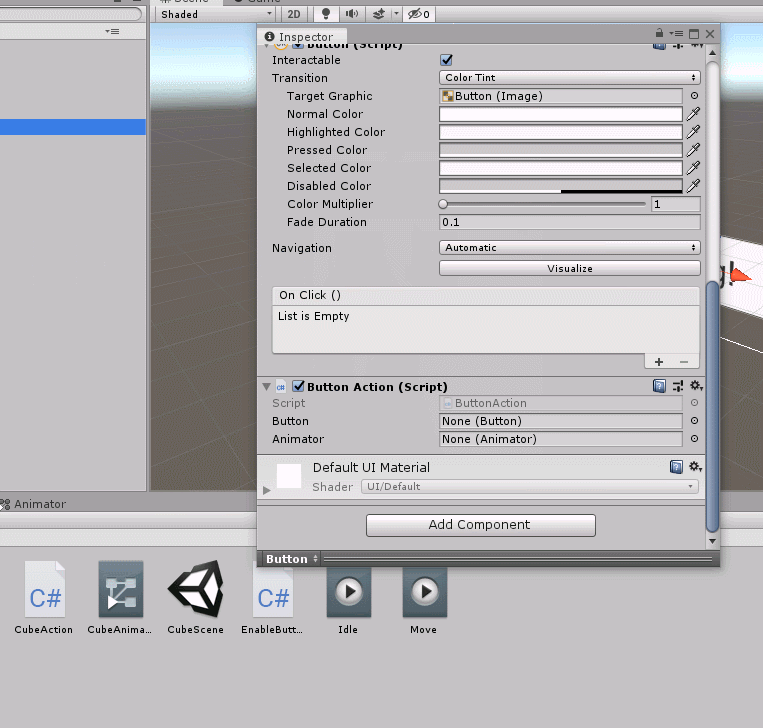Open the Transition Color Tint dropdown
Viewport: 763px width, 728px height.
tap(569, 78)
